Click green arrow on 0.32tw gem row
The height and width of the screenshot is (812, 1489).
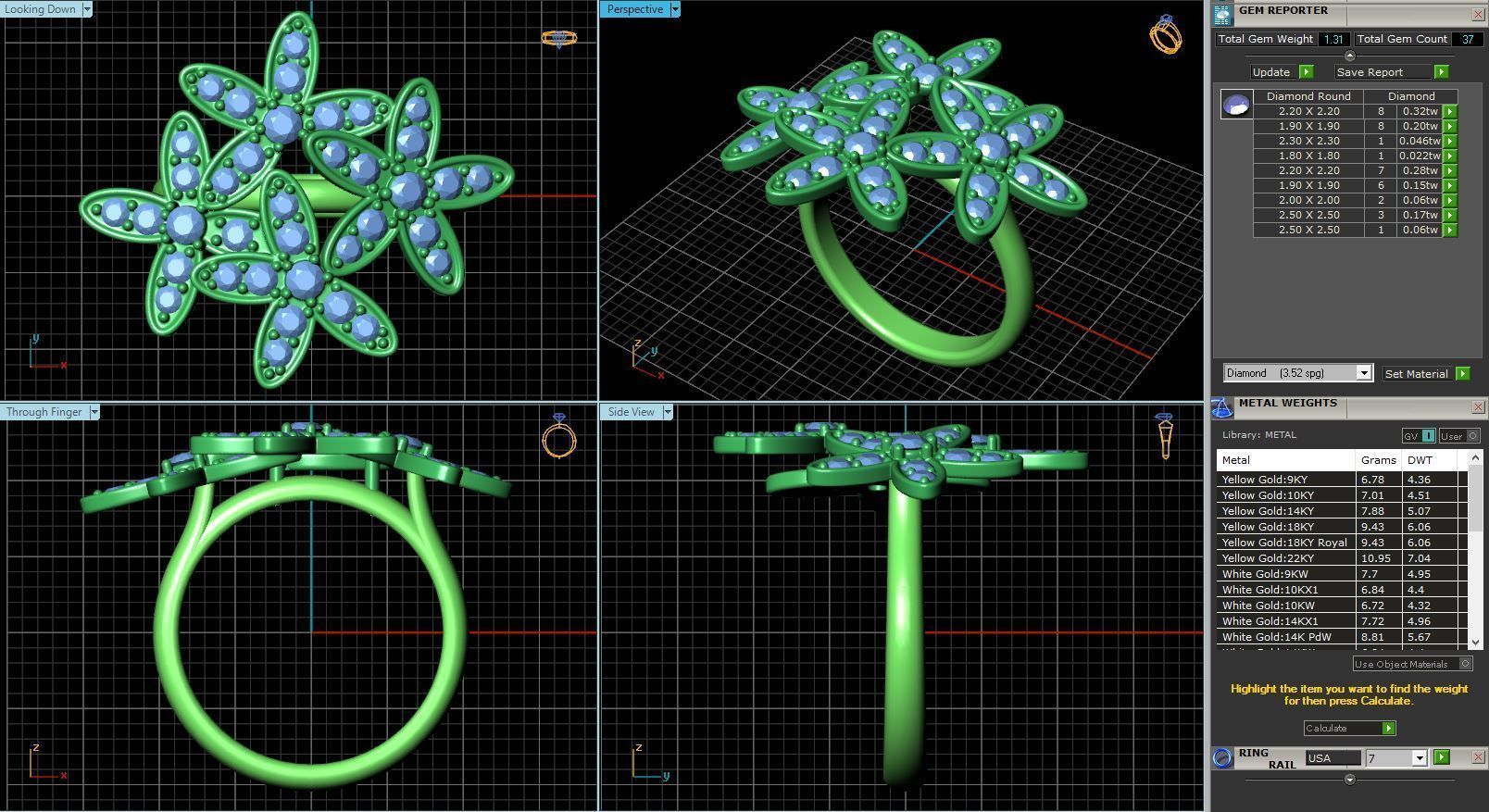(x=1450, y=111)
